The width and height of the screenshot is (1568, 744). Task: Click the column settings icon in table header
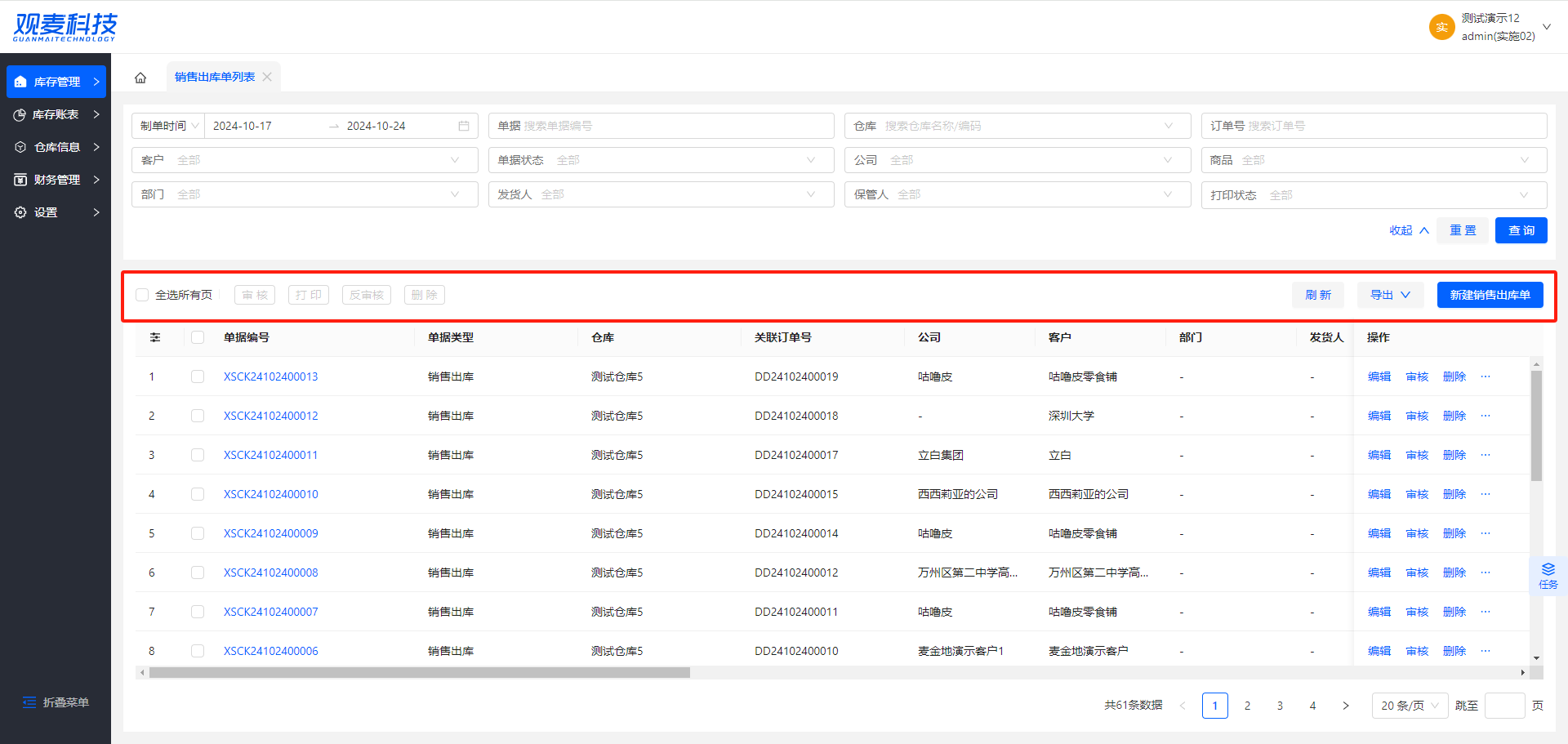pos(155,337)
